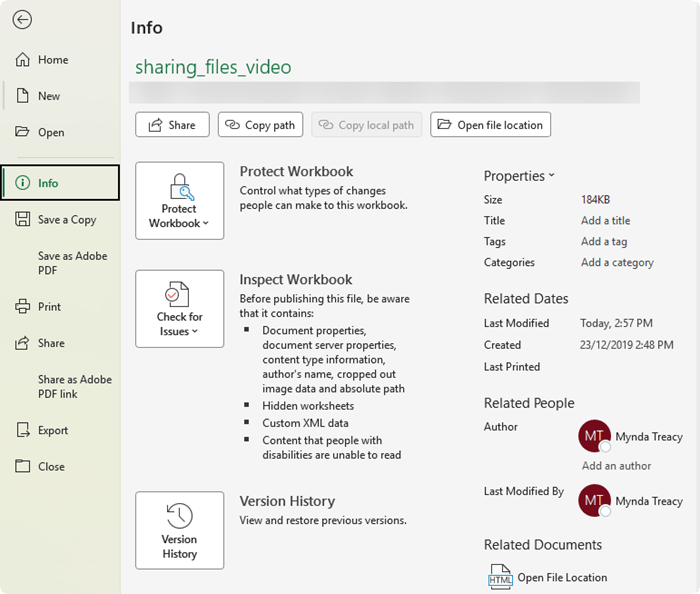700x594 pixels.
Task: Click Open file location button
Action: (490, 125)
